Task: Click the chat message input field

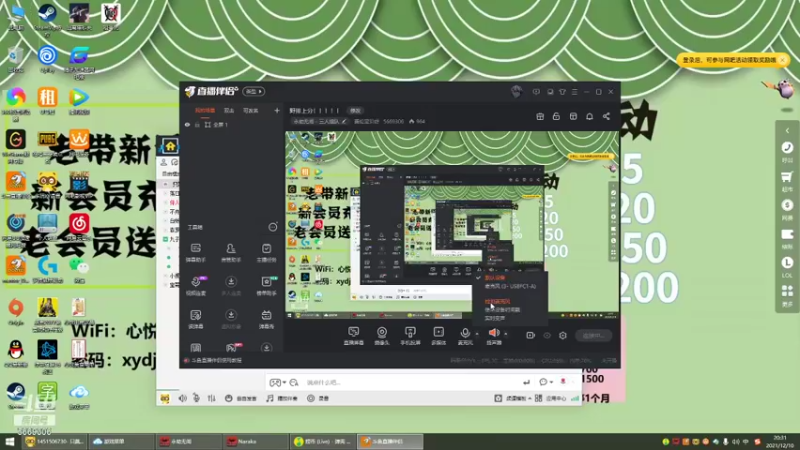Action: coord(408,382)
